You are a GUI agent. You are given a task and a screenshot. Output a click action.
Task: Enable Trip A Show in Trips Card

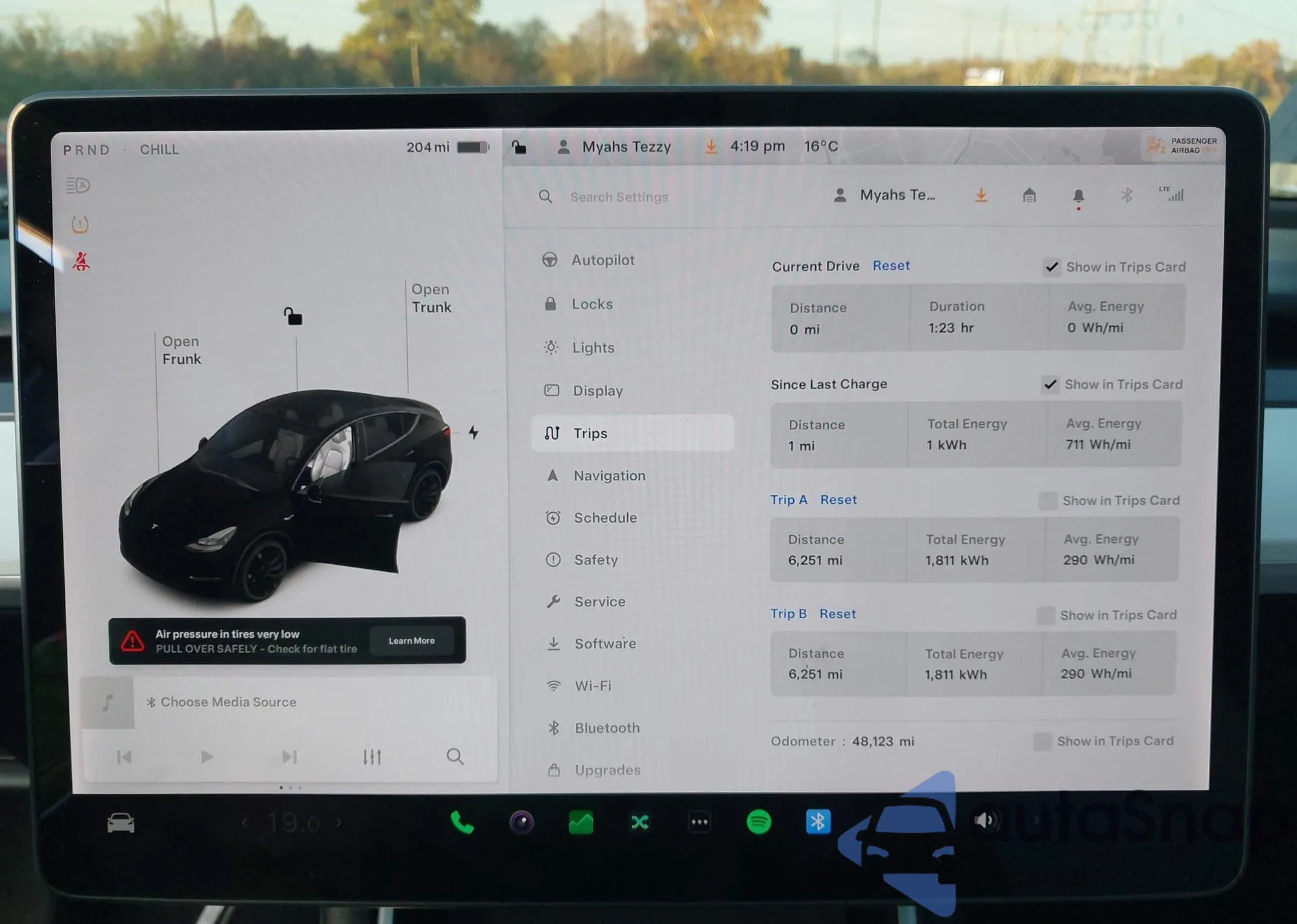tap(1047, 501)
